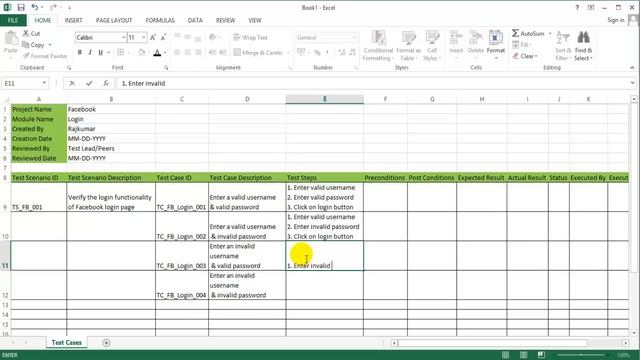Click the zoom slider in status bar

click(581, 355)
